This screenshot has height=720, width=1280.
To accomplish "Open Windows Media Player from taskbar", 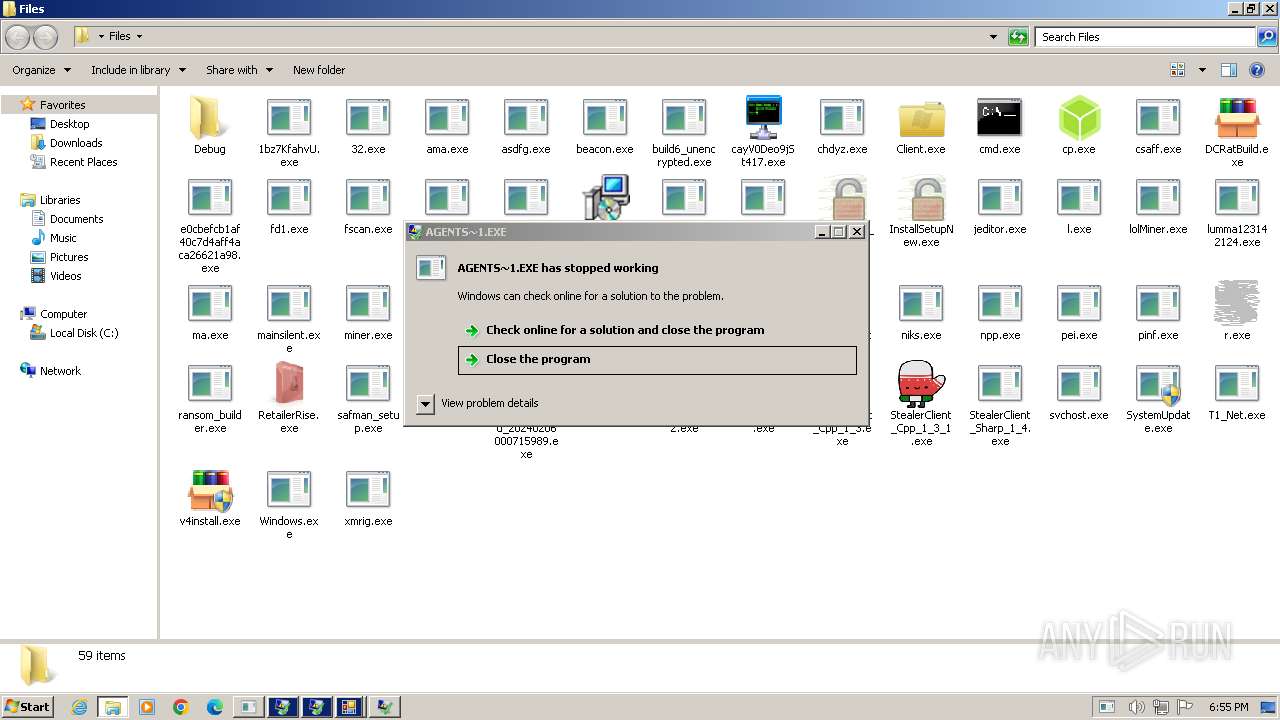I will click(x=147, y=707).
